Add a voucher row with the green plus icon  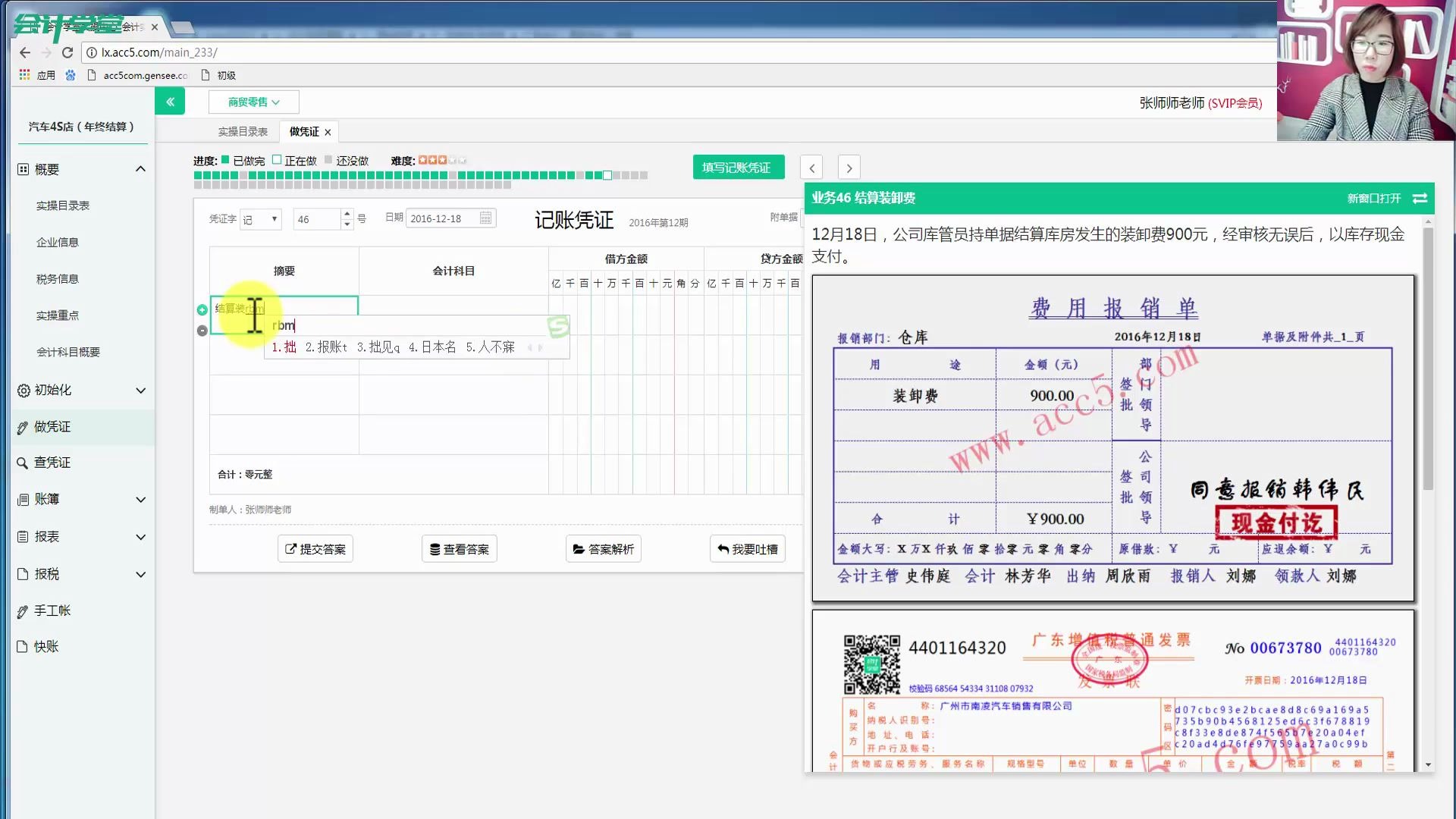point(202,309)
